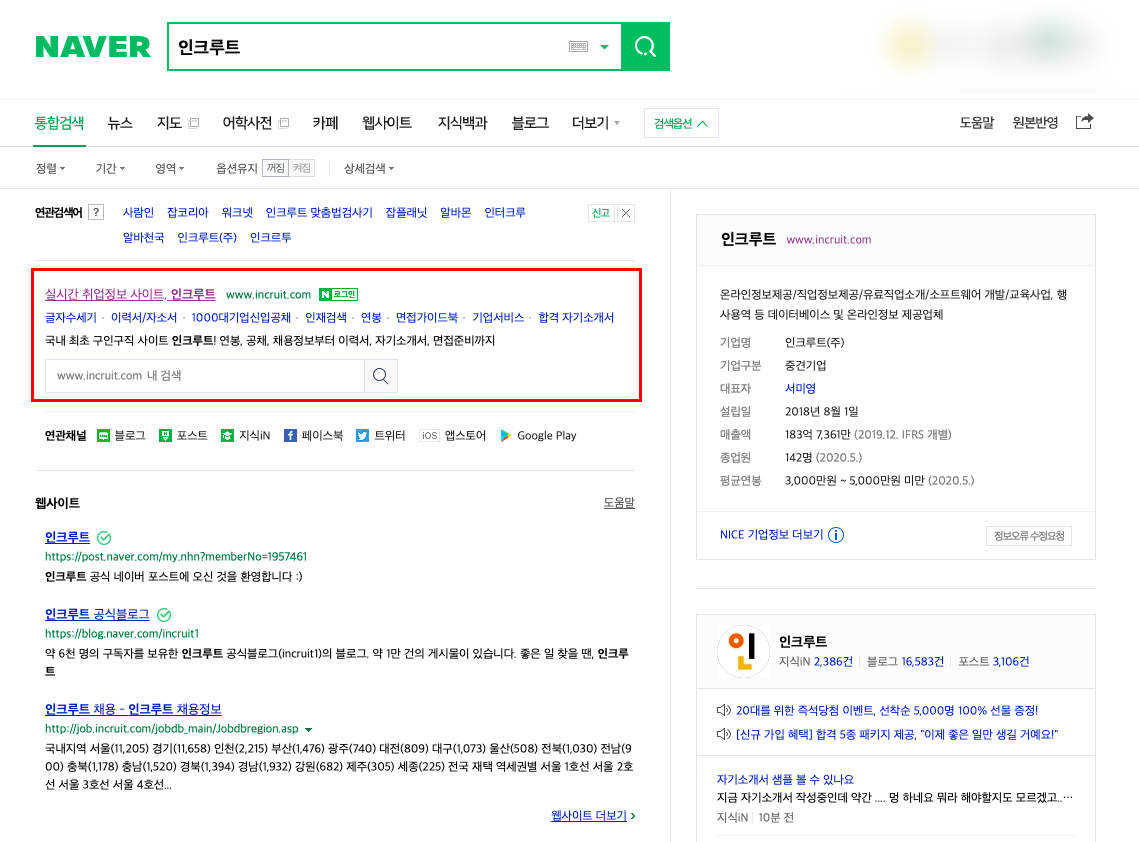
Task: Open the 정렬 sort dropdown
Action: point(50,168)
